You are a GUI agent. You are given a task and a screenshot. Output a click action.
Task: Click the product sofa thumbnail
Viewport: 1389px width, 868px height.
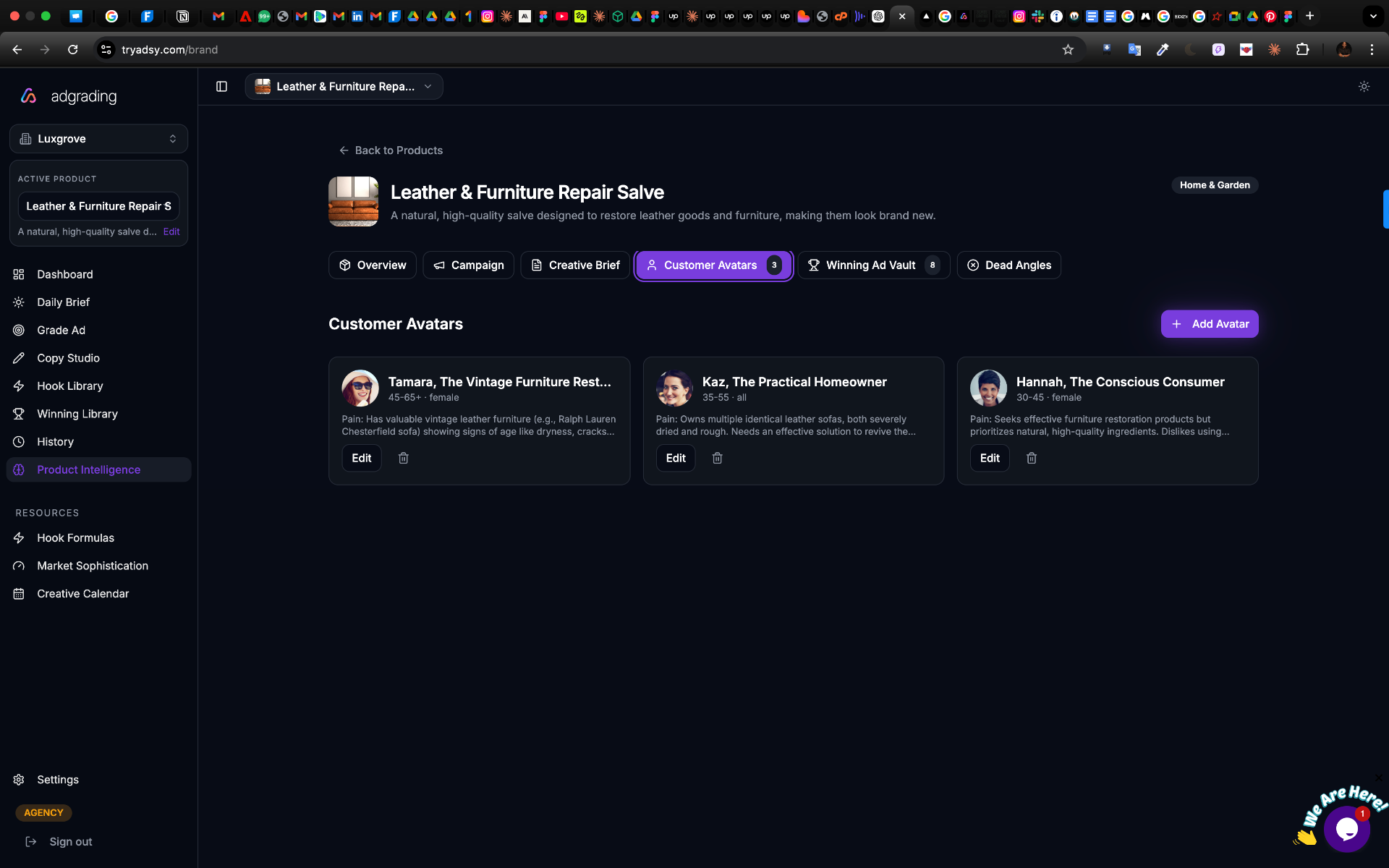point(353,201)
